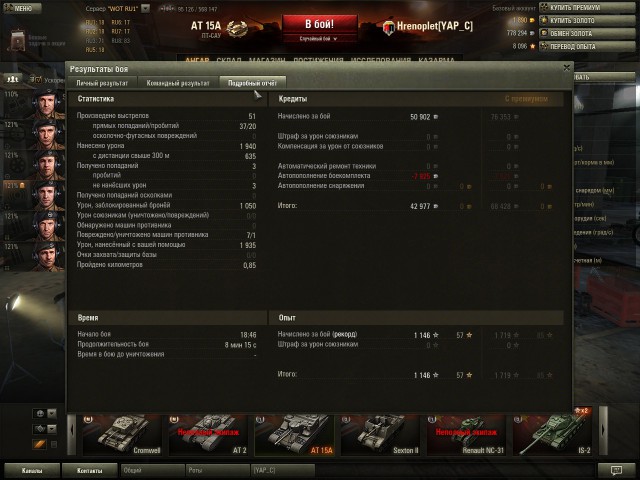Open the Каналы channels button
640x480 pixels.
(32, 471)
